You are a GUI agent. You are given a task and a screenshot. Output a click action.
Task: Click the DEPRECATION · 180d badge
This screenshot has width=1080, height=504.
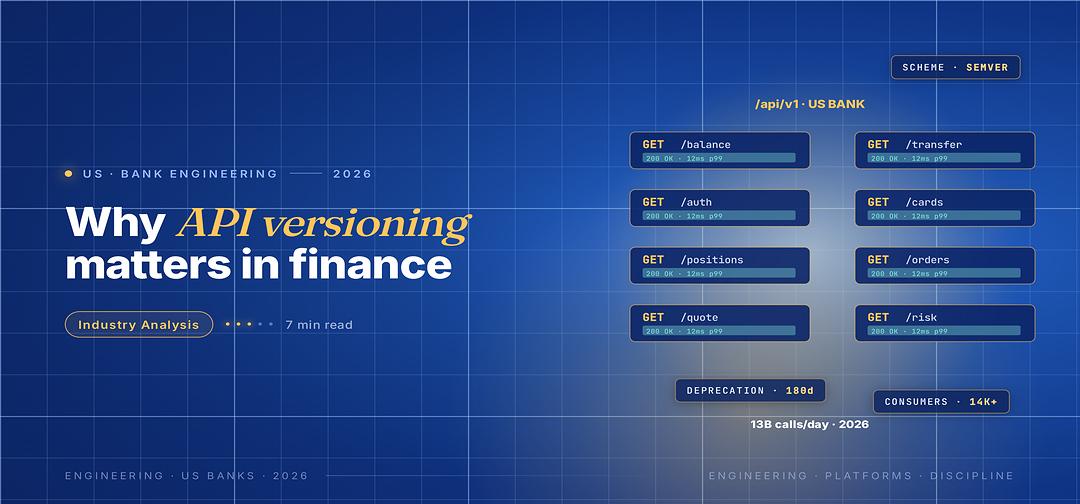750,390
